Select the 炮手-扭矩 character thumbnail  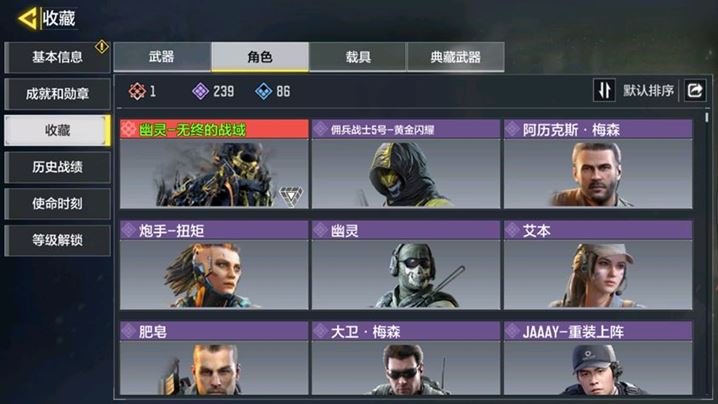(214, 265)
